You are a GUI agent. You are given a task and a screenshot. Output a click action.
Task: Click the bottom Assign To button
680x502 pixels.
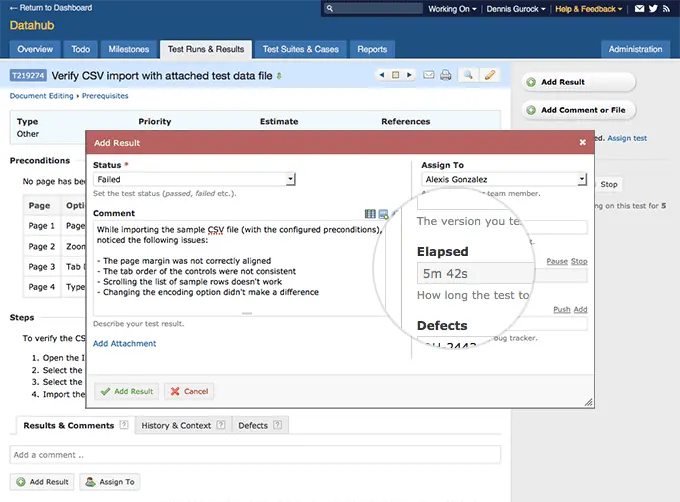(x=110, y=482)
